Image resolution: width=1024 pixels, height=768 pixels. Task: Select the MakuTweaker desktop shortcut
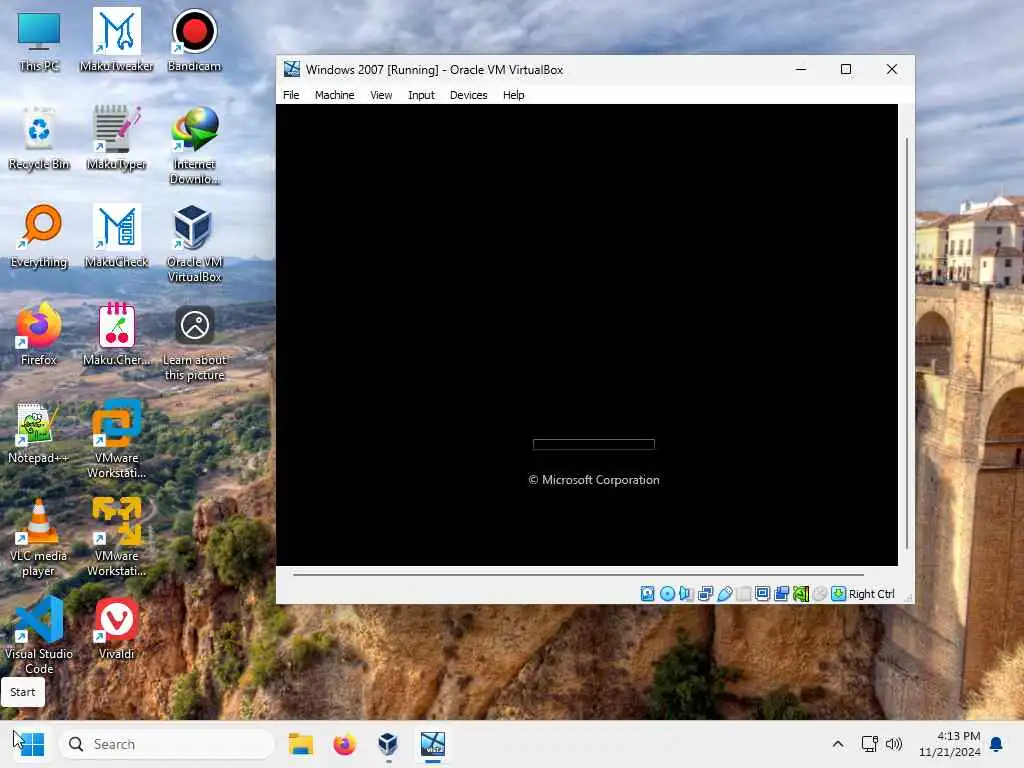116,41
